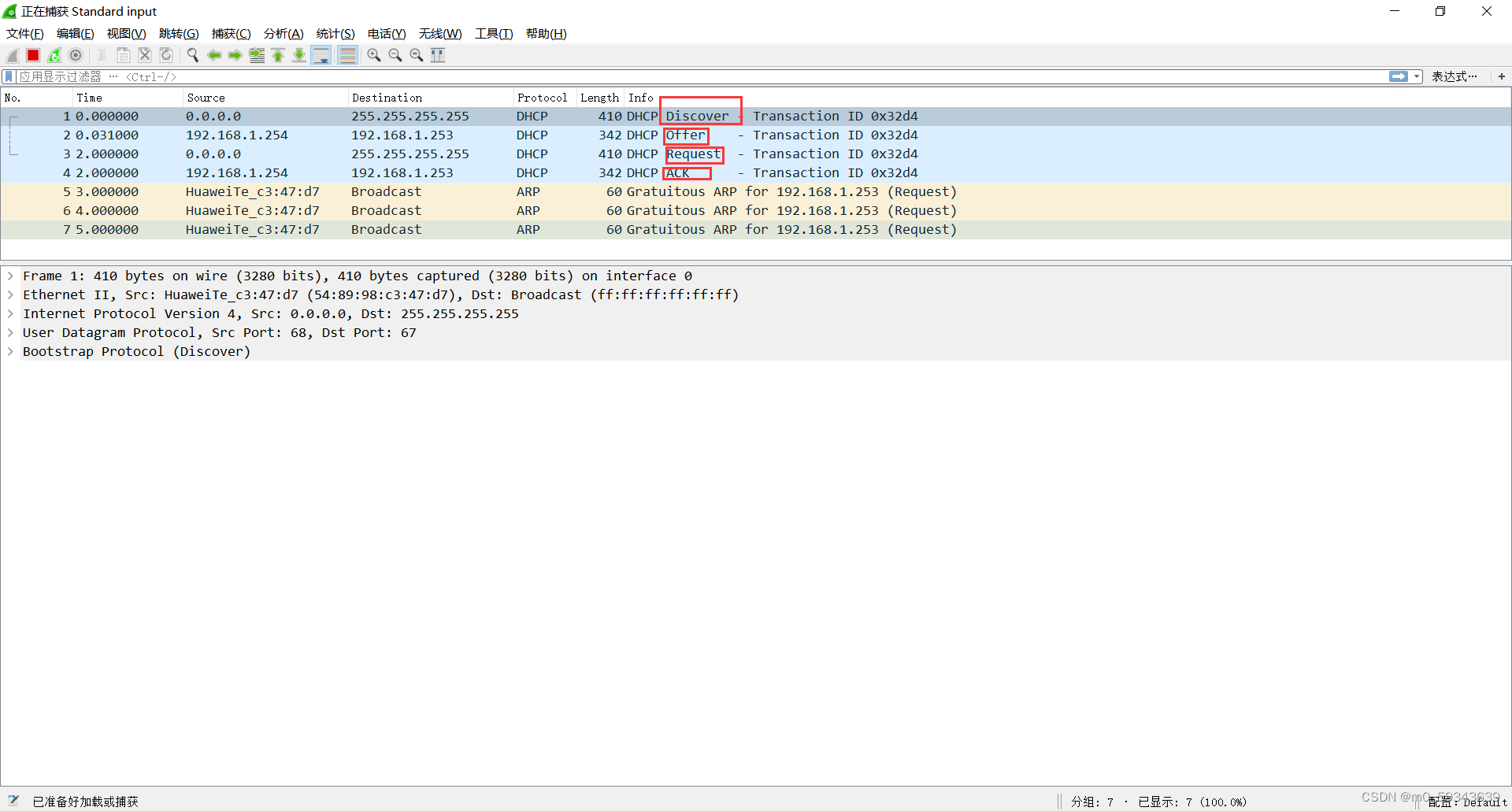
Task: Toggle the filter bookmark button
Action: [x=8, y=76]
